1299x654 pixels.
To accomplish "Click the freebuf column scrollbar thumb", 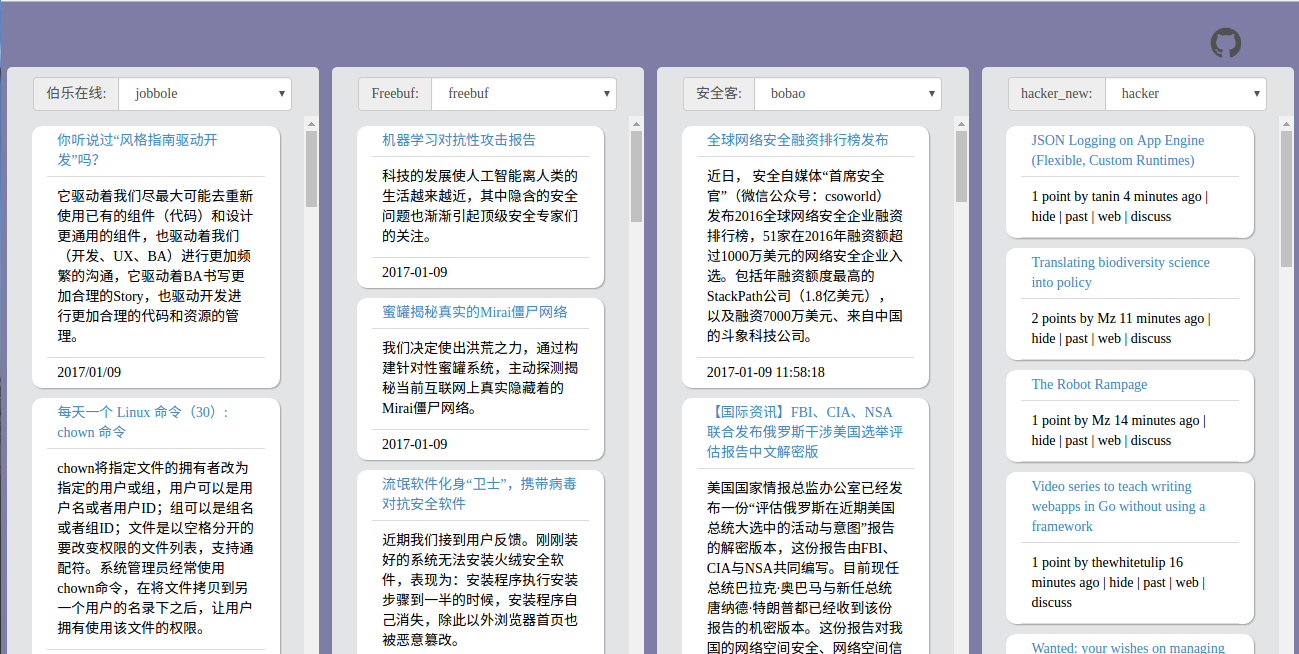I will (636, 176).
